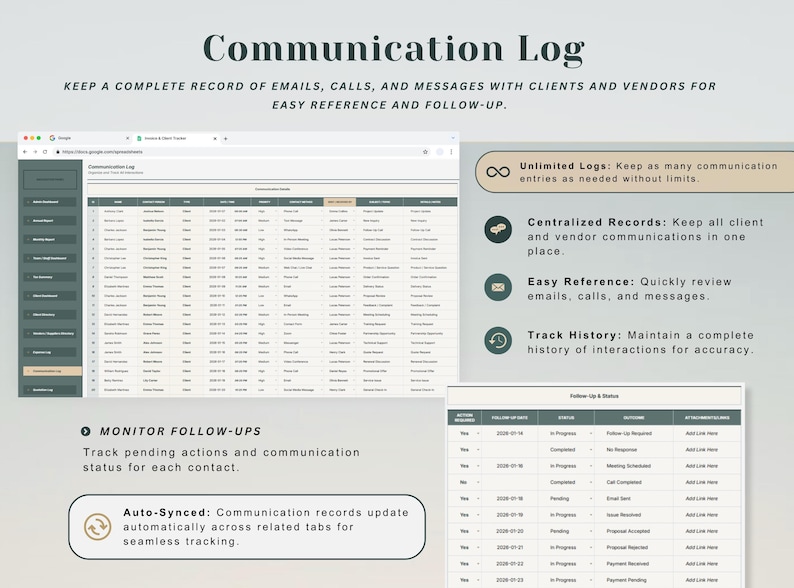Click Add Link Here in Payment Received row
This screenshot has height=588, width=794.
tap(701, 563)
